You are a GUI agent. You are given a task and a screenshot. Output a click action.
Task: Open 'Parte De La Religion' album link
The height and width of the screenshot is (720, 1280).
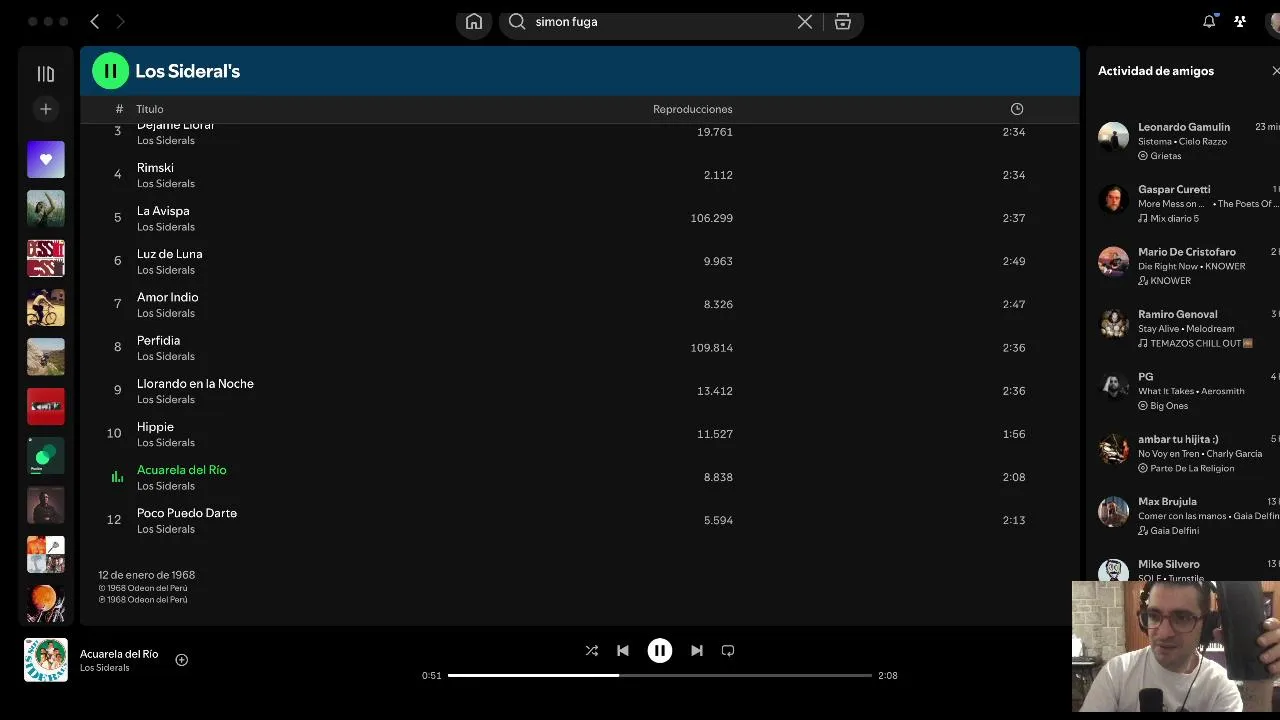(1192, 468)
